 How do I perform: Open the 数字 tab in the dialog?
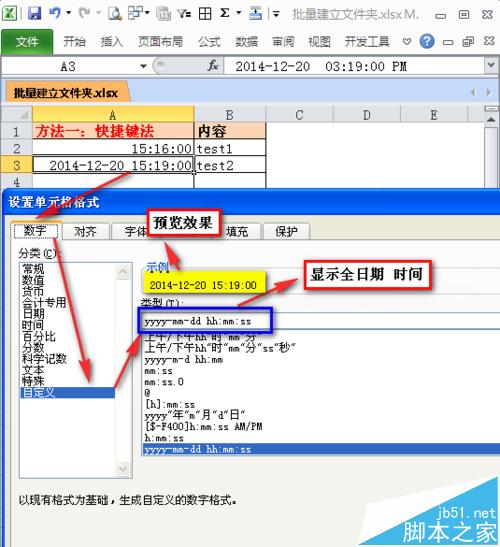point(35,231)
